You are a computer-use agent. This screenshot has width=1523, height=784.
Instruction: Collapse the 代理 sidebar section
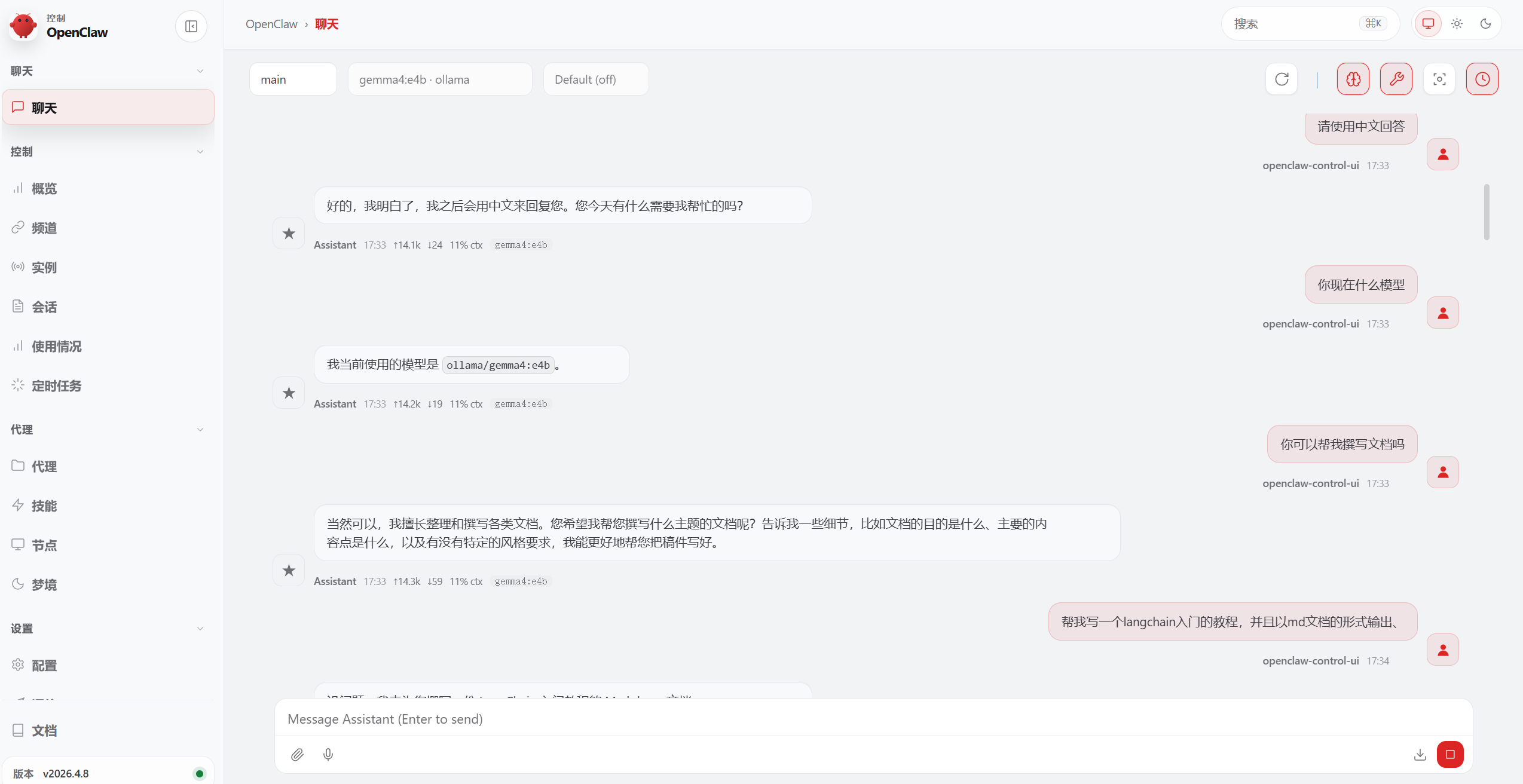coord(200,430)
